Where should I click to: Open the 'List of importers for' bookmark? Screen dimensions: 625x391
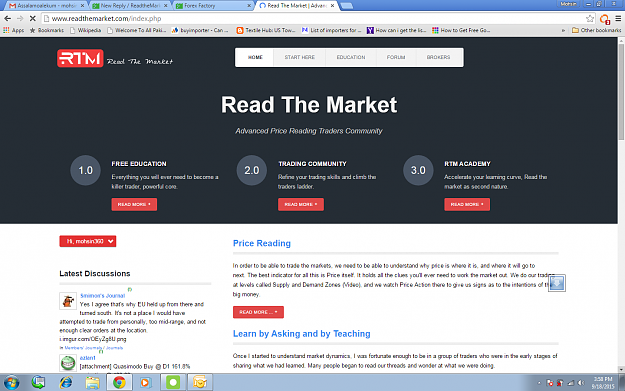332,30
